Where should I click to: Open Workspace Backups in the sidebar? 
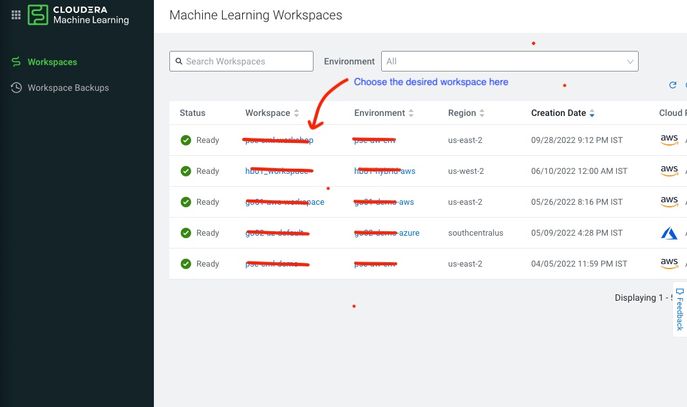68,88
